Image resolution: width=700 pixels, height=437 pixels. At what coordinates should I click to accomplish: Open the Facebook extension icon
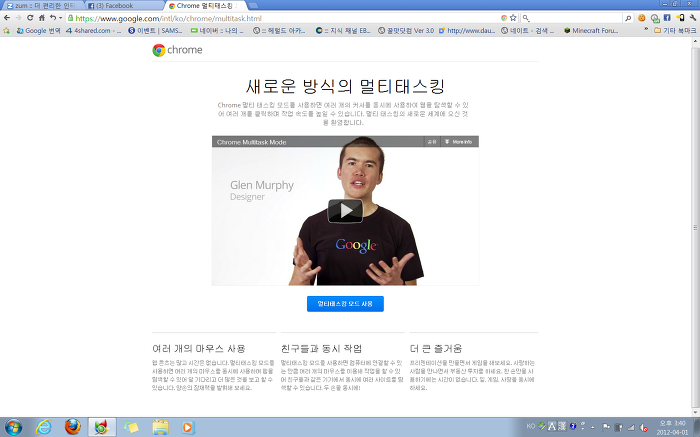coord(667,18)
